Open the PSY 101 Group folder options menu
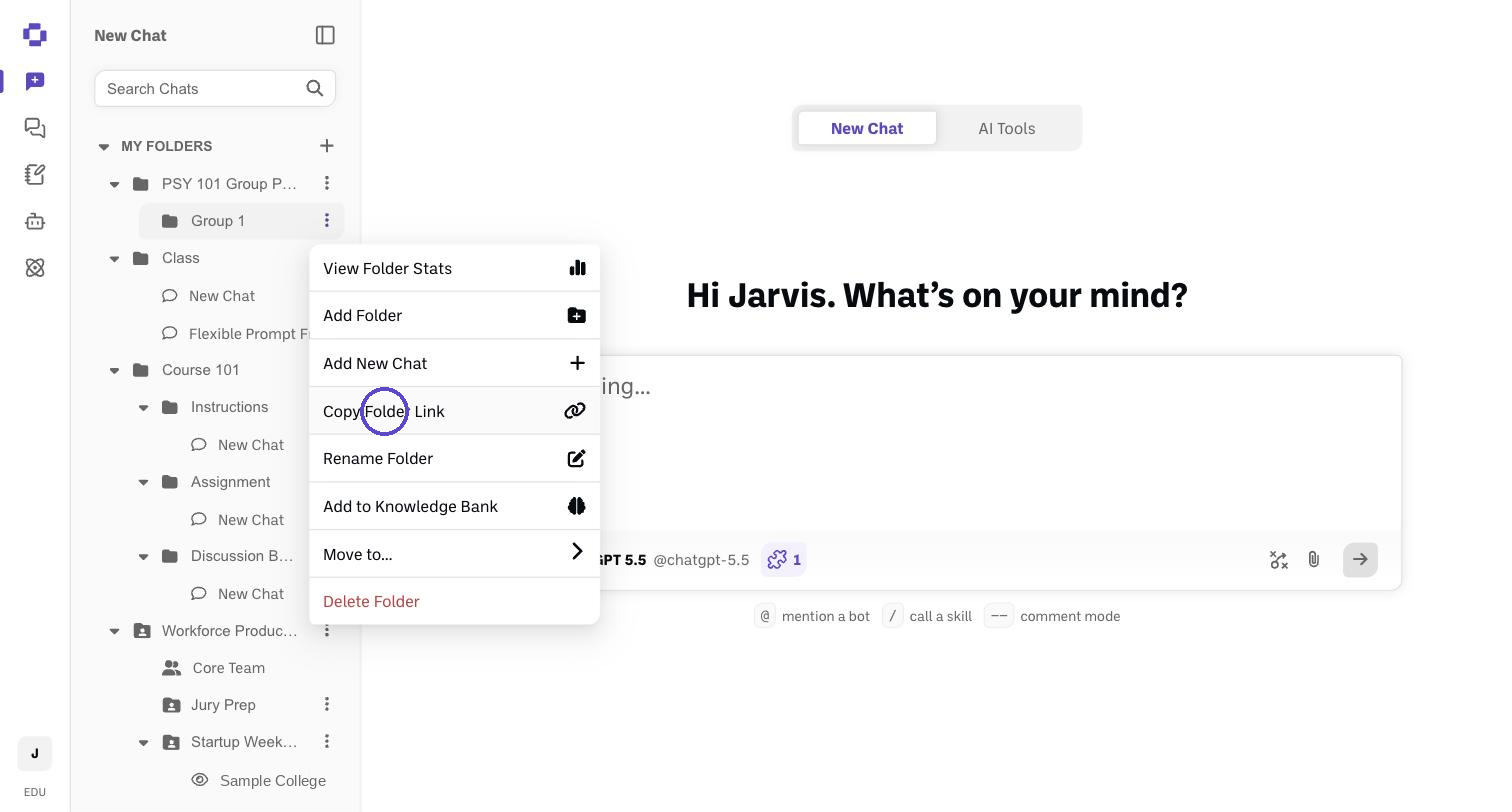The width and height of the screenshot is (1512, 812). coord(327,183)
